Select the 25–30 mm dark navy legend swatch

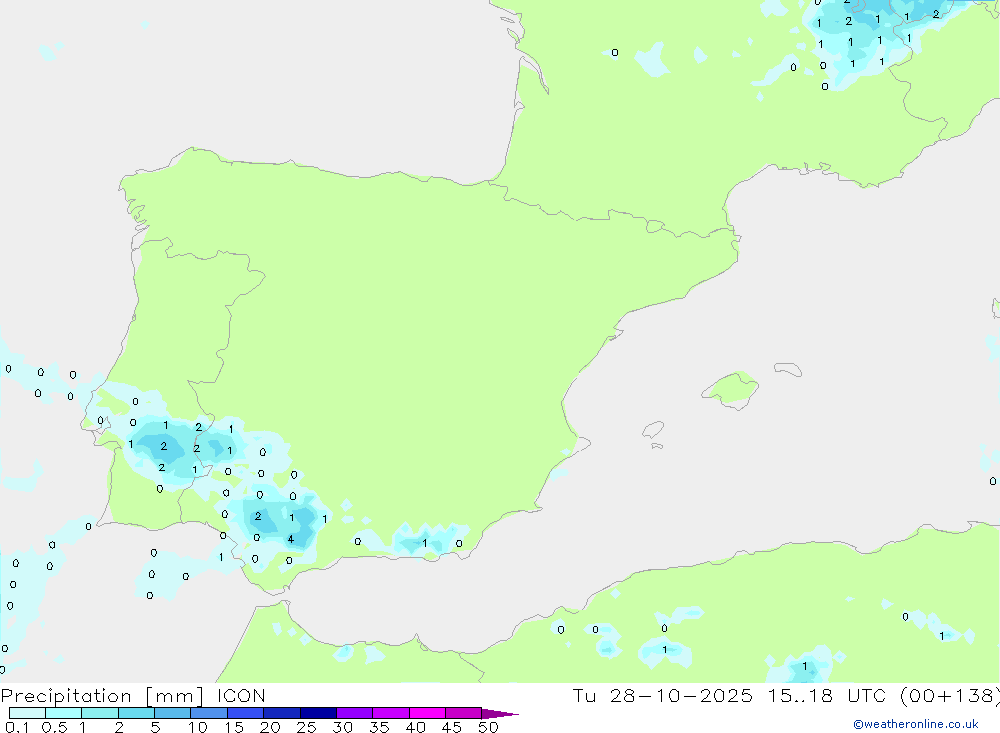pyautogui.click(x=318, y=713)
